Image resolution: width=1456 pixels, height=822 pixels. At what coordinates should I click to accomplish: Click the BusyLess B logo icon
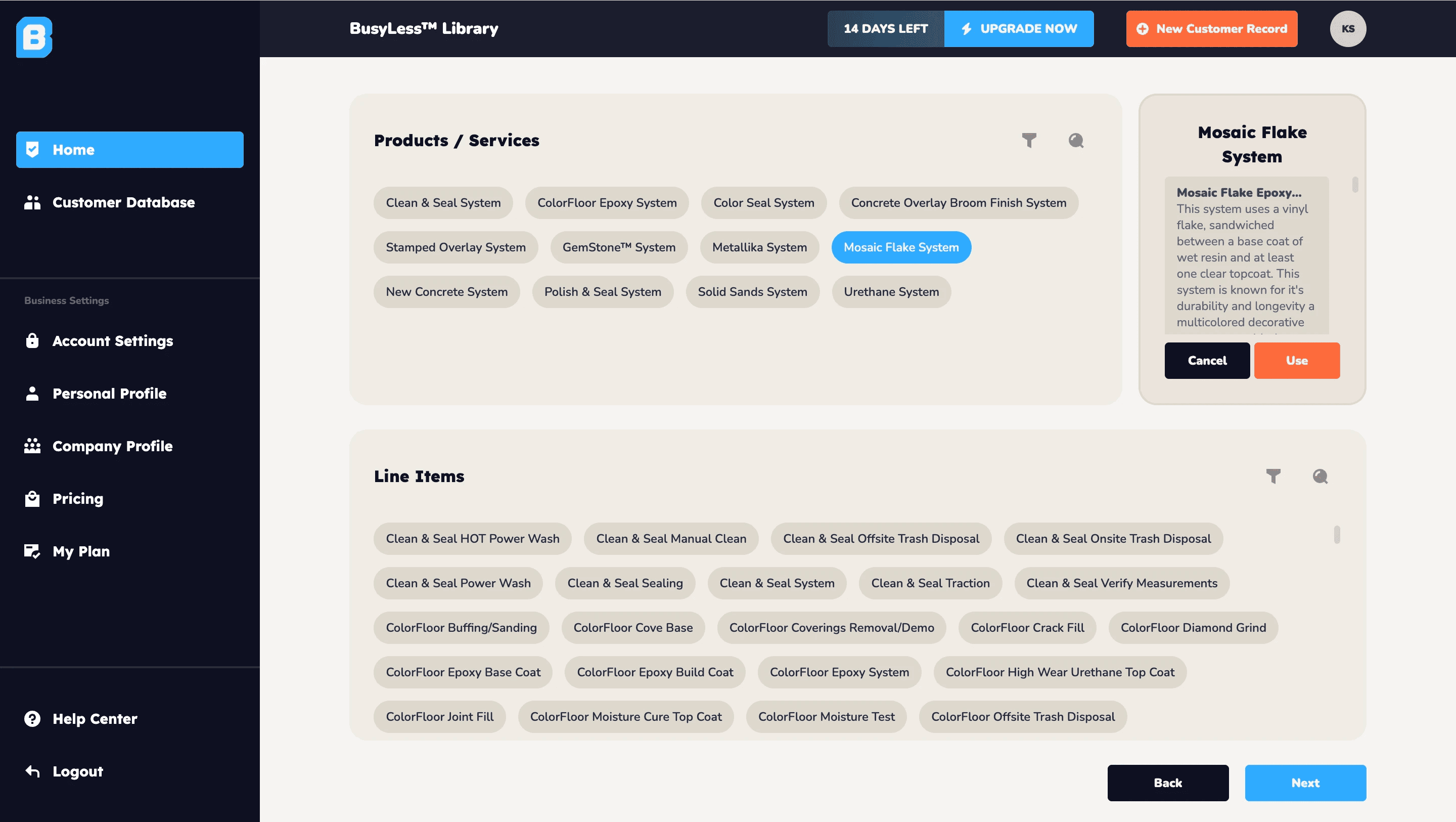click(x=34, y=37)
